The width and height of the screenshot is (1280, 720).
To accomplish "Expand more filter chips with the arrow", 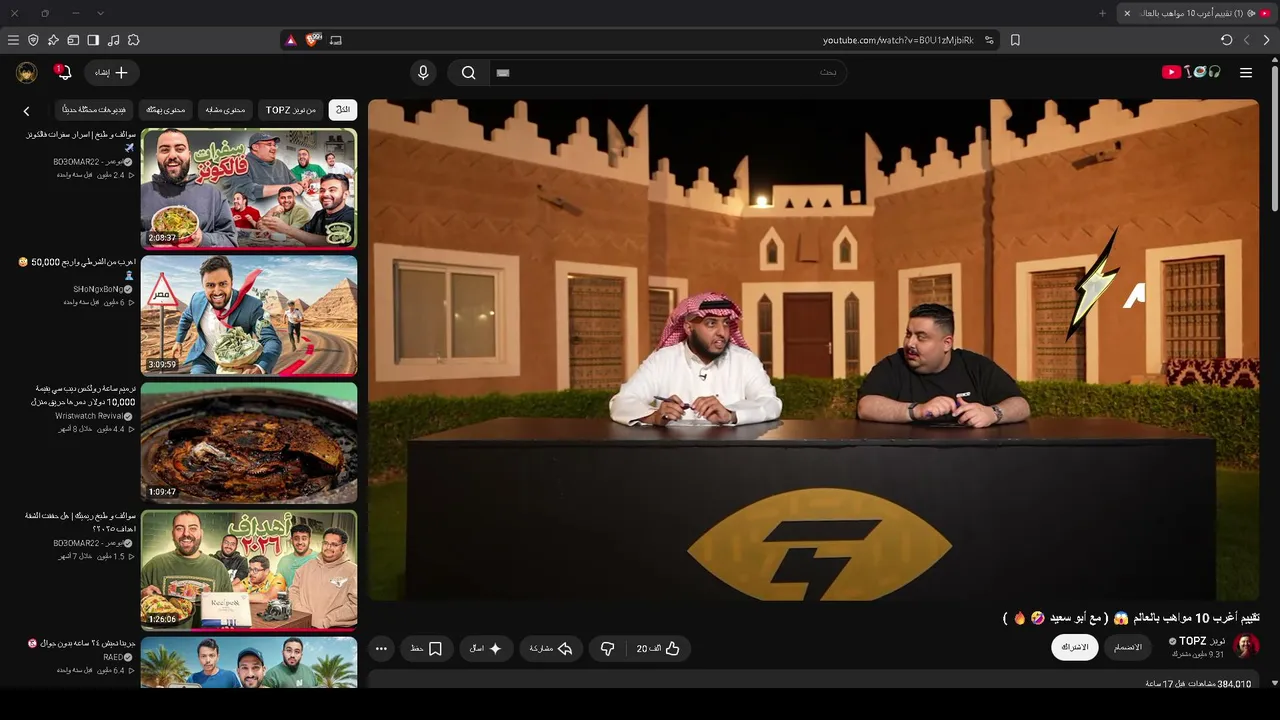I will coord(27,111).
